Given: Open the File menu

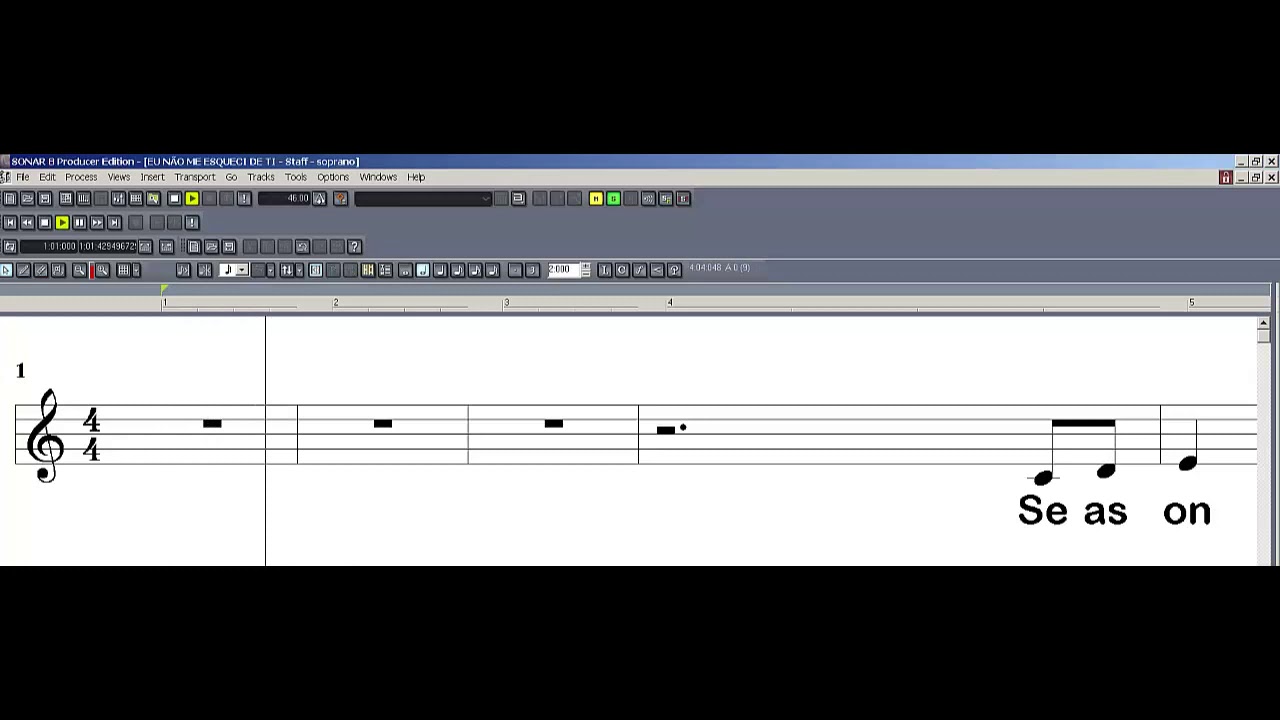Looking at the screenshot, I should pyautogui.click(x=22, y=177).
